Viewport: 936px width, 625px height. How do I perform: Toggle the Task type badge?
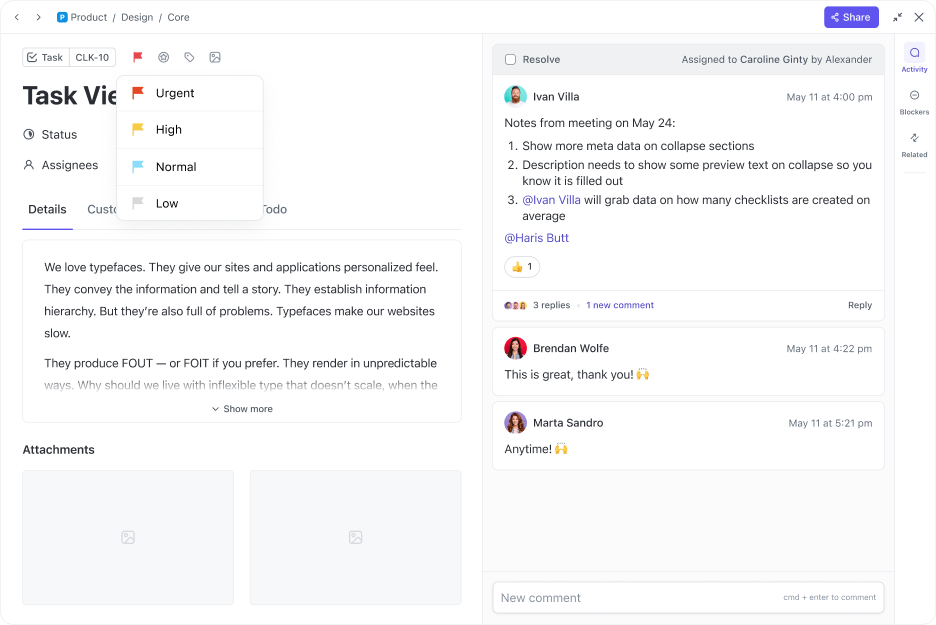click(x=44, y=57)
